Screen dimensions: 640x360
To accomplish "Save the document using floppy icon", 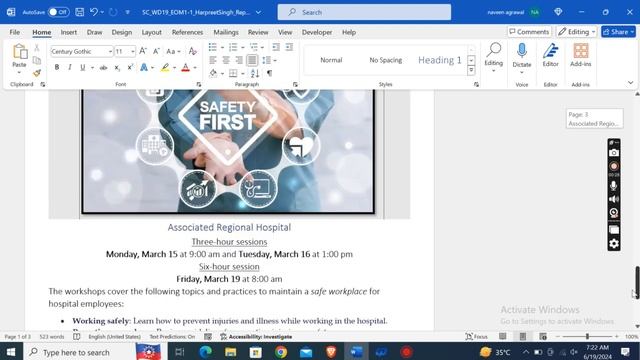I will point(80,12).
